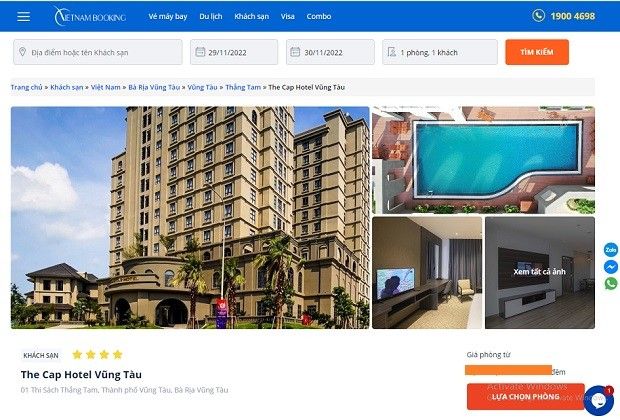Screen dimensions: 620x420
Task: Click the TÌM KIẾM search button
Action: (537, 52)
